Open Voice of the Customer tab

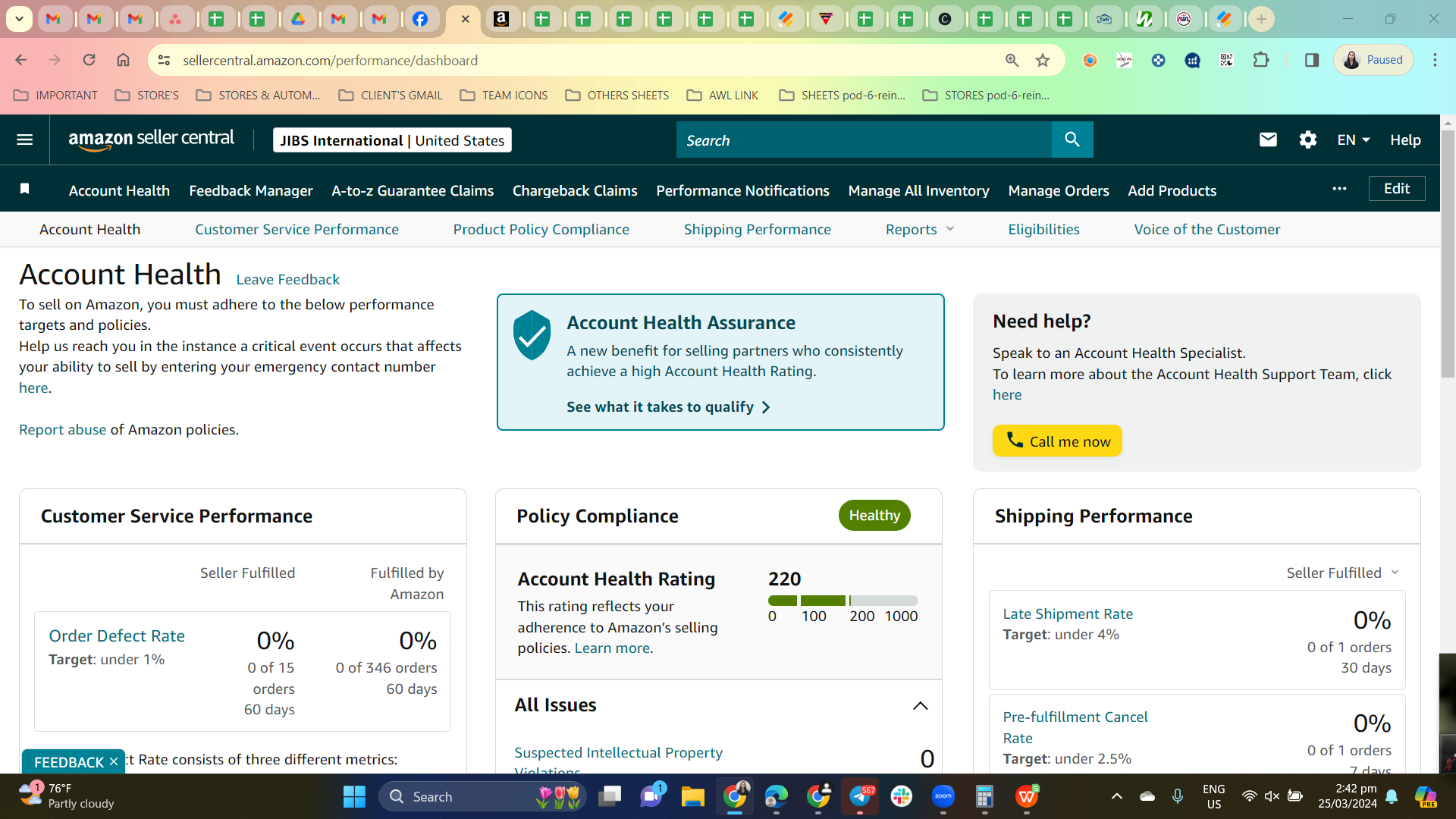[x=1207, y=229]
